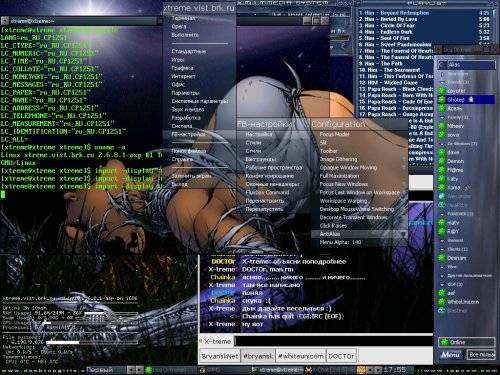The image size is (500, 375).
Task: Select Click Raises in Configuration menu
Action: (x=359, y=226)
